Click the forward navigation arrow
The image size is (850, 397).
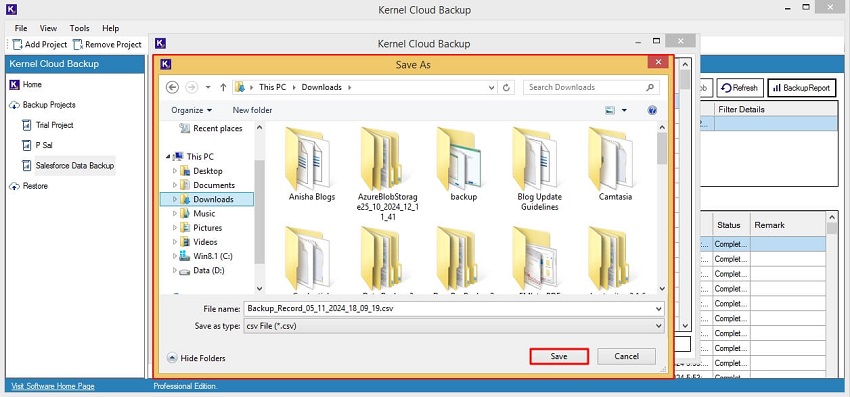(x=191, y=87)
